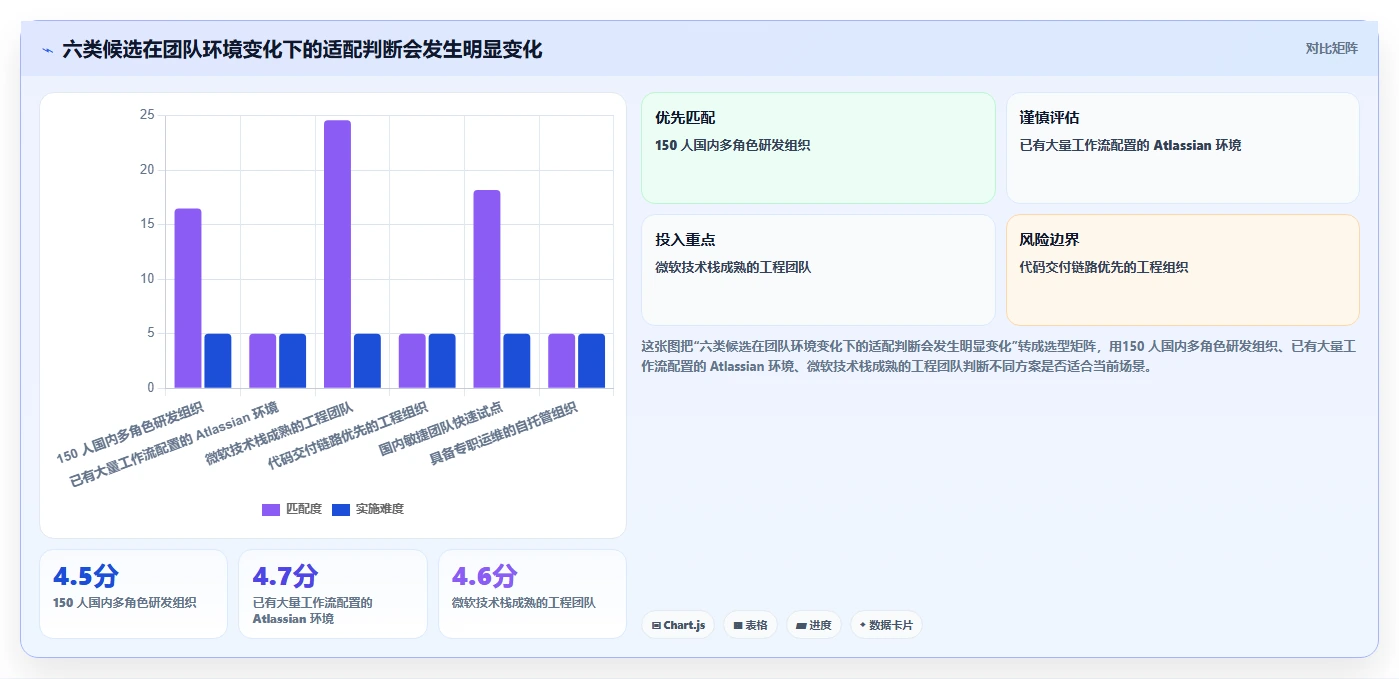This screenshot has height=679, width=1399.
Task: Click text 150 人国内多角色研发组织 in 优先匹配 card
Action: click(x=732, y=145)
